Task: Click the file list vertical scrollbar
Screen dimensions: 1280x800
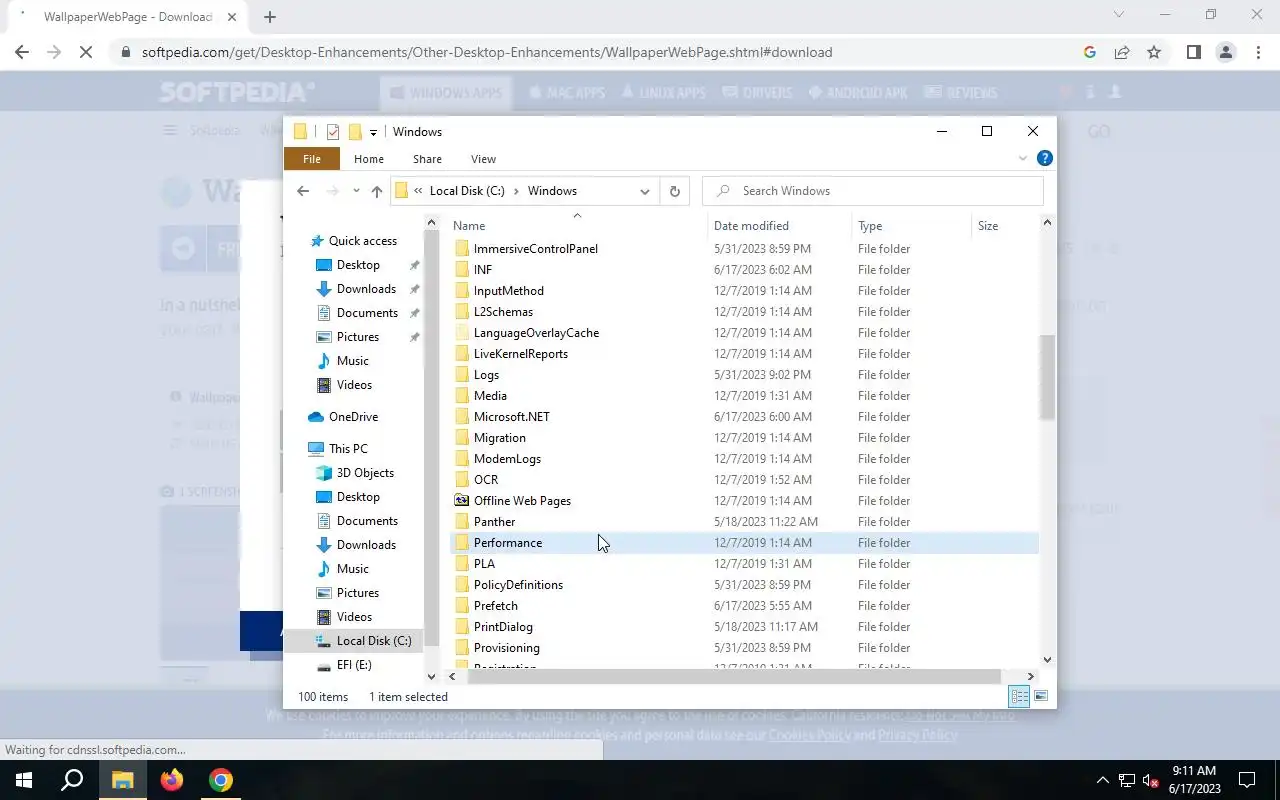Action: (x=1047, y=377)
